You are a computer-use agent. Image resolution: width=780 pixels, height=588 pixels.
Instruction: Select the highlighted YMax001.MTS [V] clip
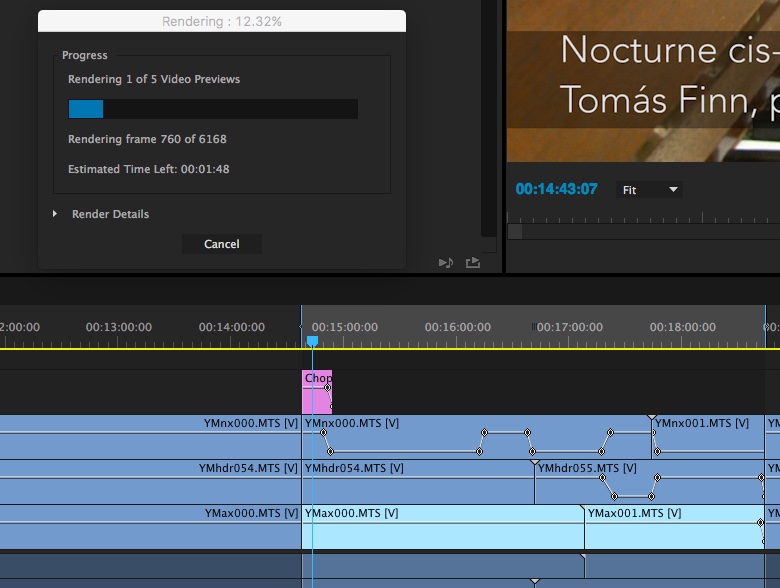coord(675,527)
